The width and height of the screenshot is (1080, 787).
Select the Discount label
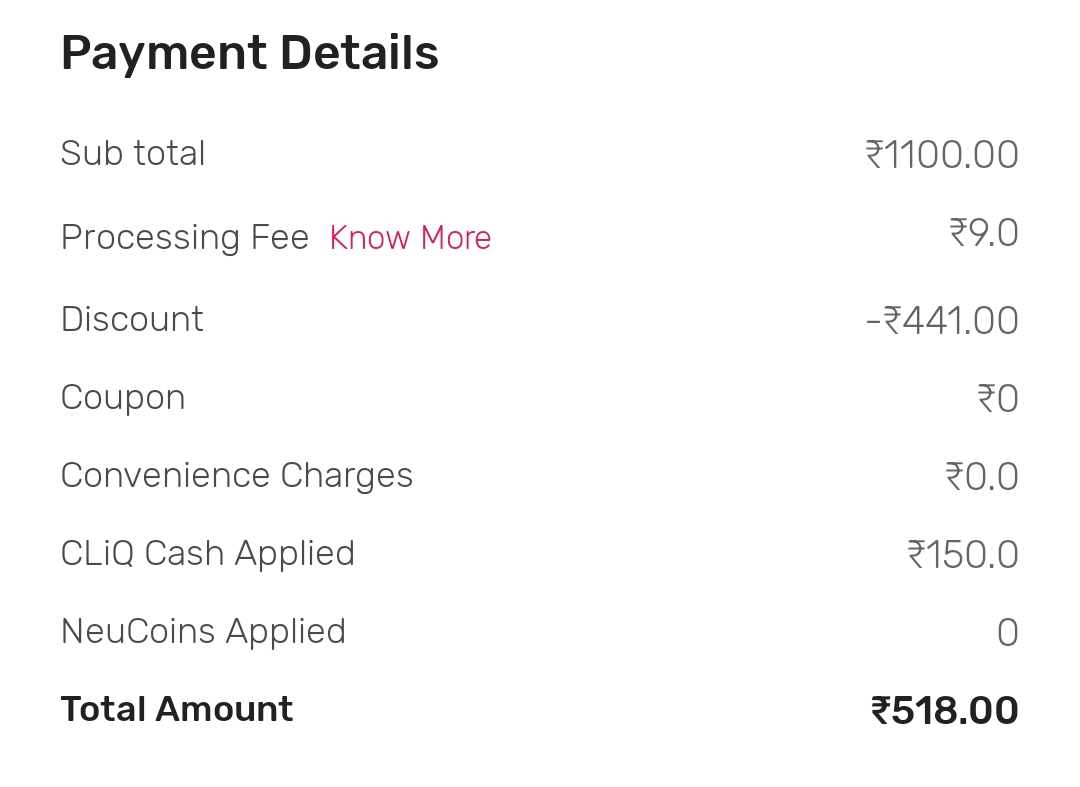coord(132,320)
